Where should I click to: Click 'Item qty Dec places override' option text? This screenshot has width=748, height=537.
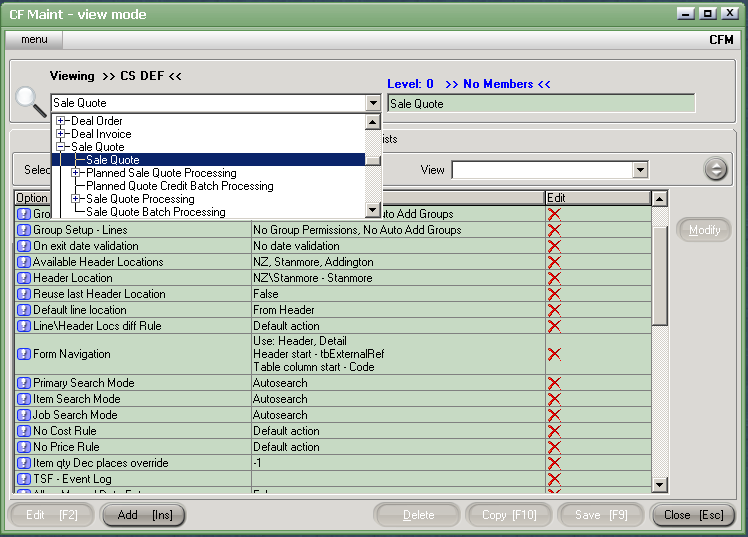click(101, 463)
